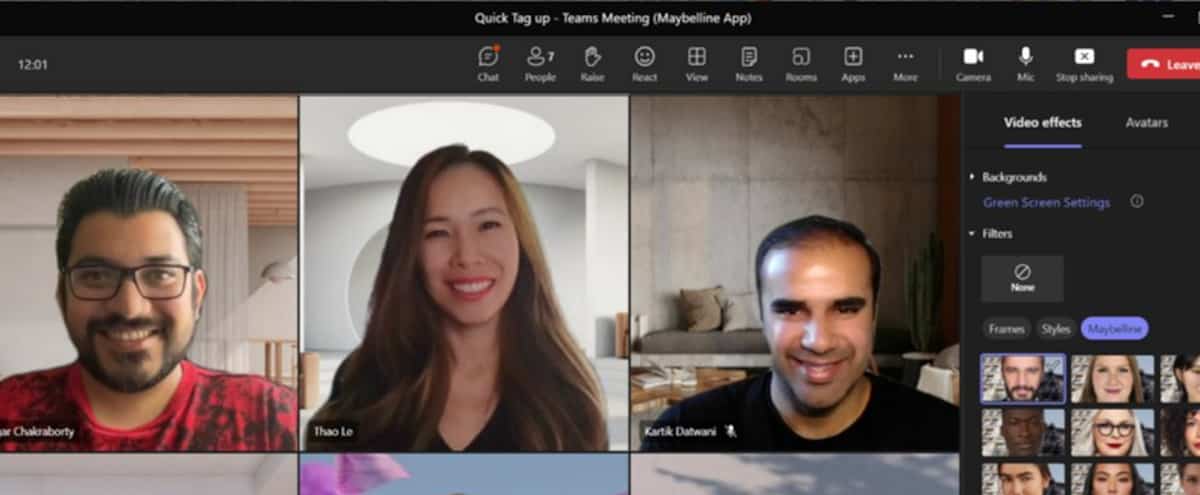Open breakout Rooms

tap(801, 64)
